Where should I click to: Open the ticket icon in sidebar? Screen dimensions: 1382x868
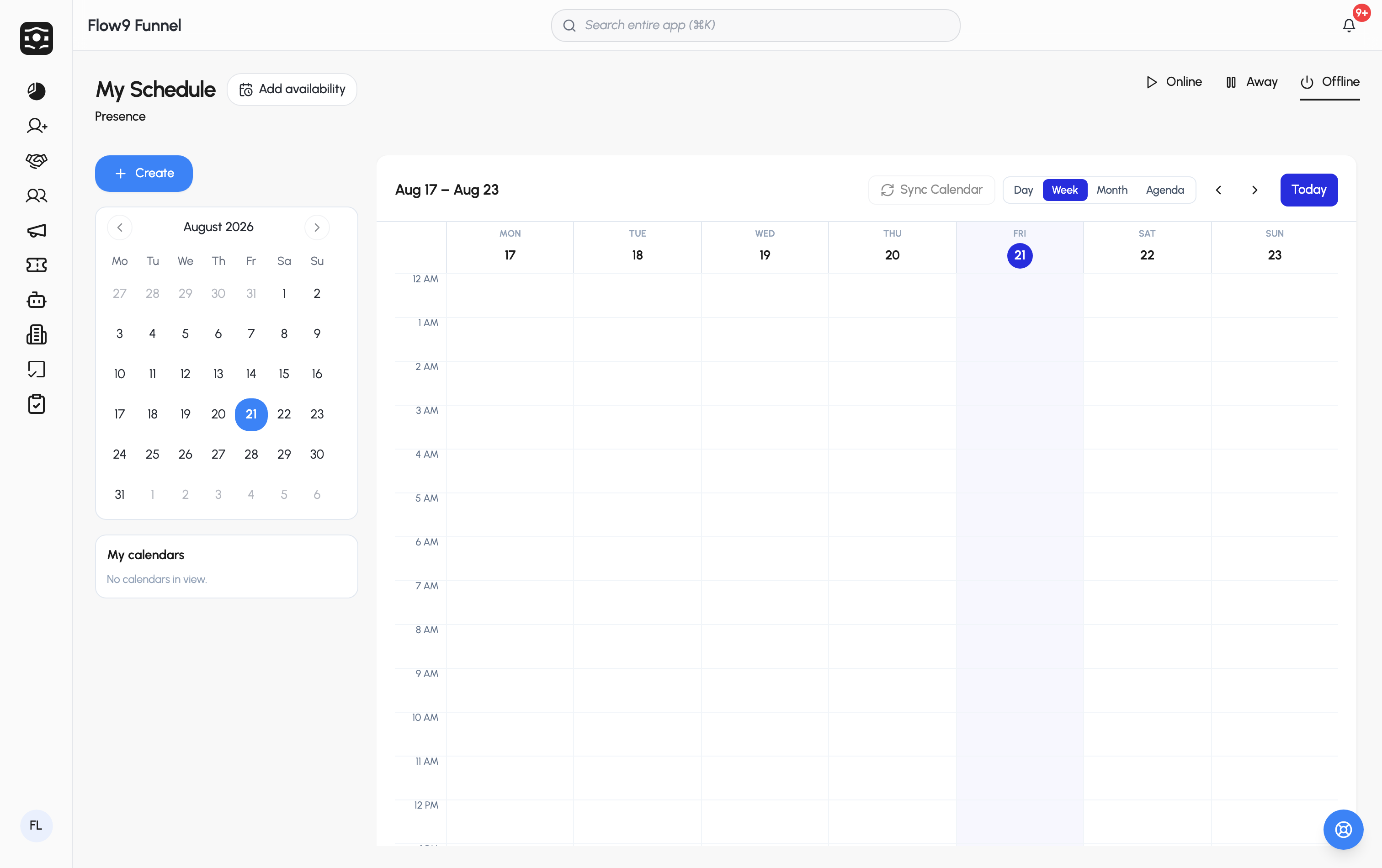coord(36,265)
